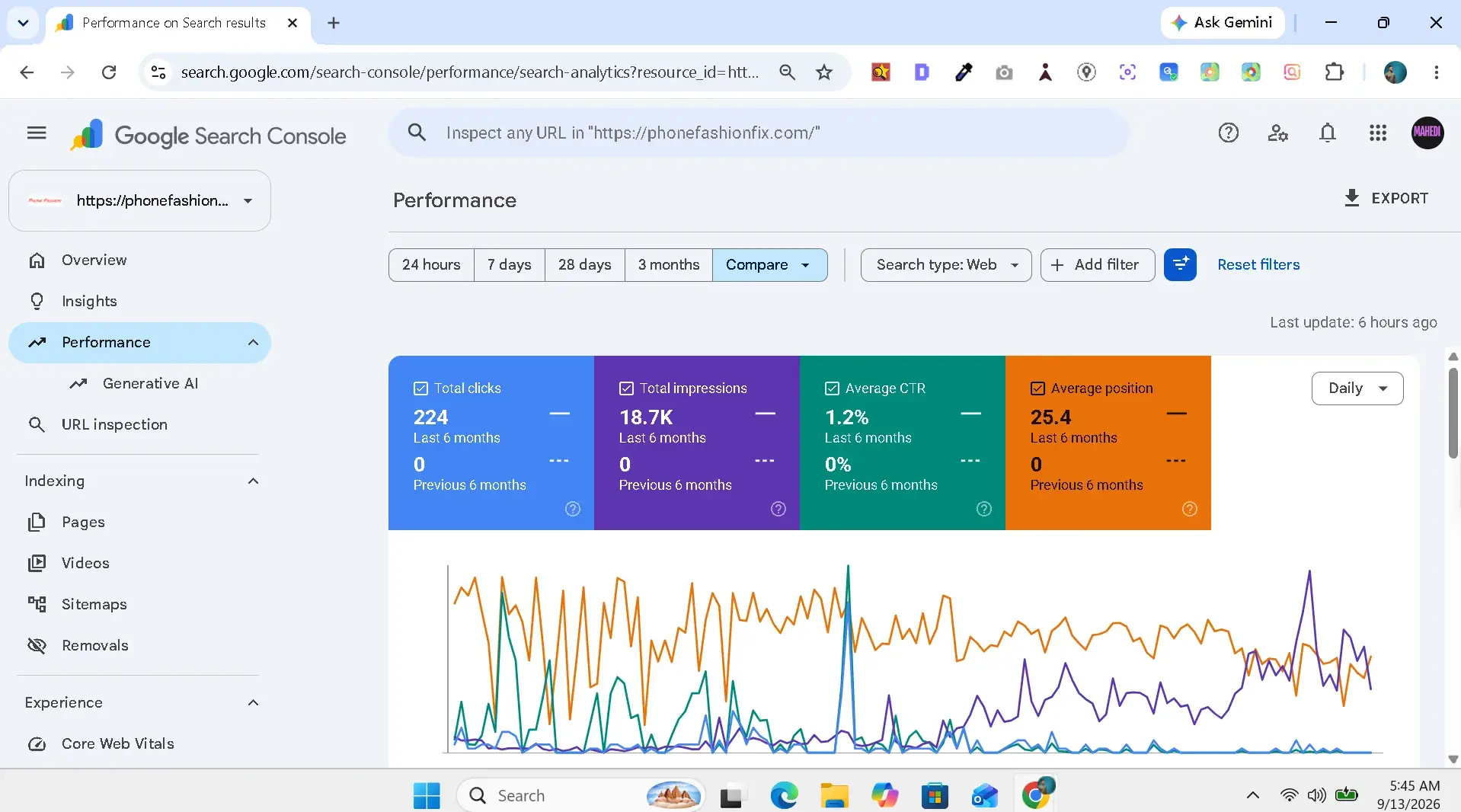
Task: Open Search Console help icon
Action: coord(1229,133)
